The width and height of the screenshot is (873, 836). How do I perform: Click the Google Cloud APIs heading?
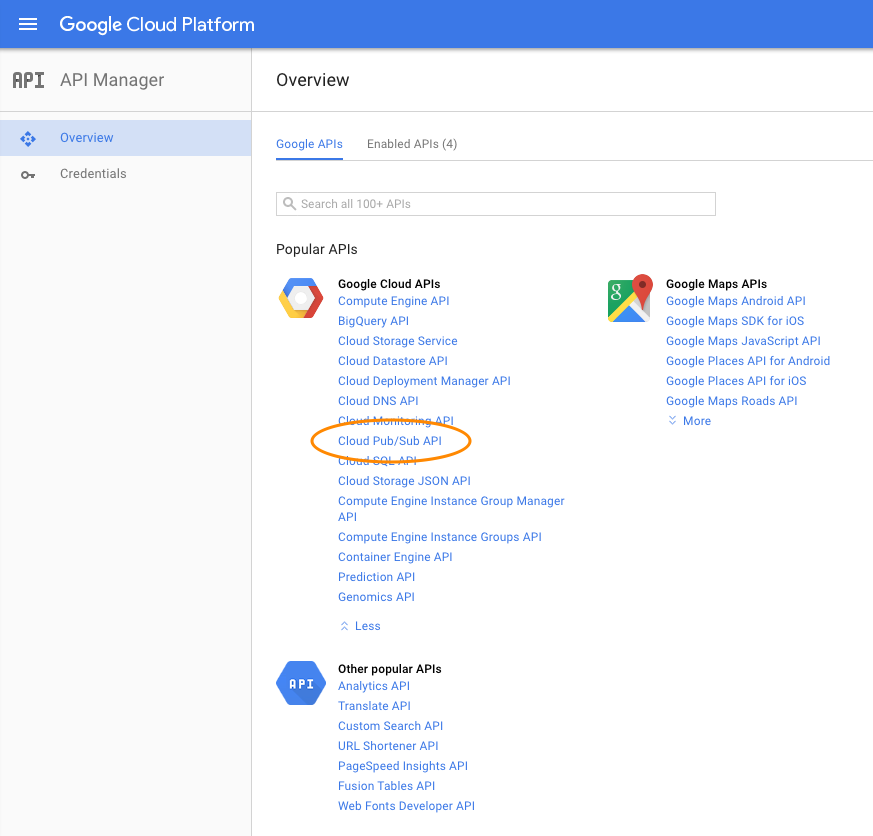click(x=389, y=284)
